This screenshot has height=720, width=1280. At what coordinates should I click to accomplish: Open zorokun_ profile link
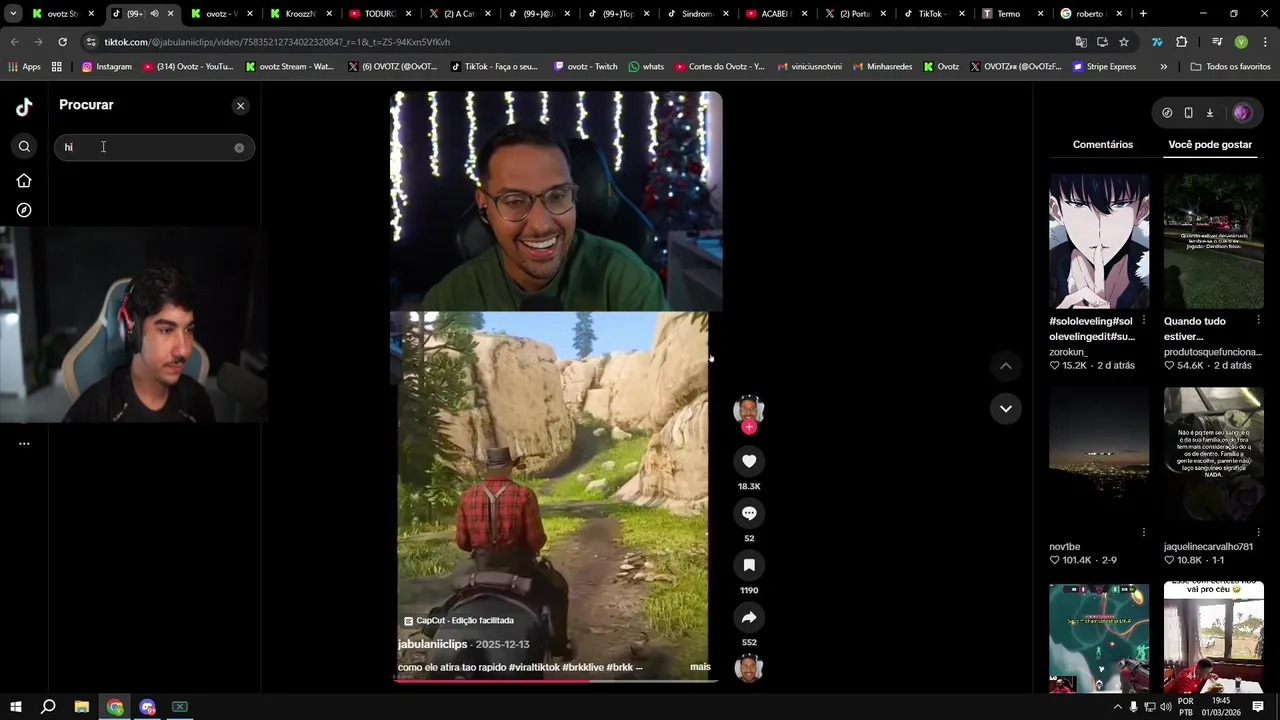click(x=1068, y=352)
